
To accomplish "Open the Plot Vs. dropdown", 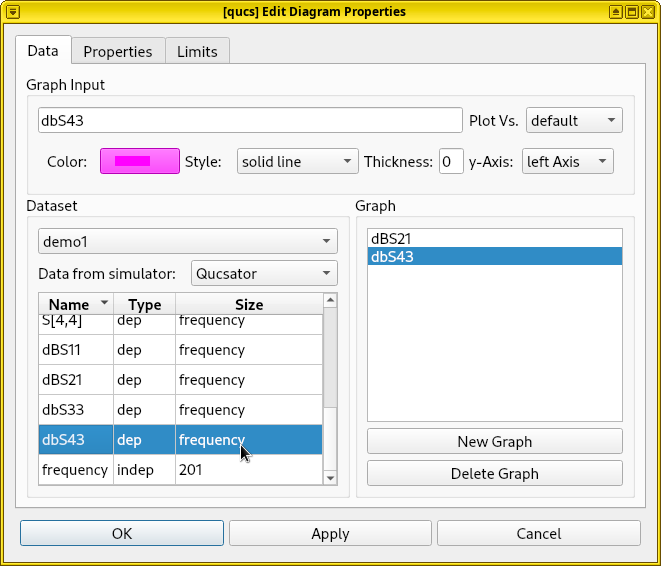I will (573, 121).
